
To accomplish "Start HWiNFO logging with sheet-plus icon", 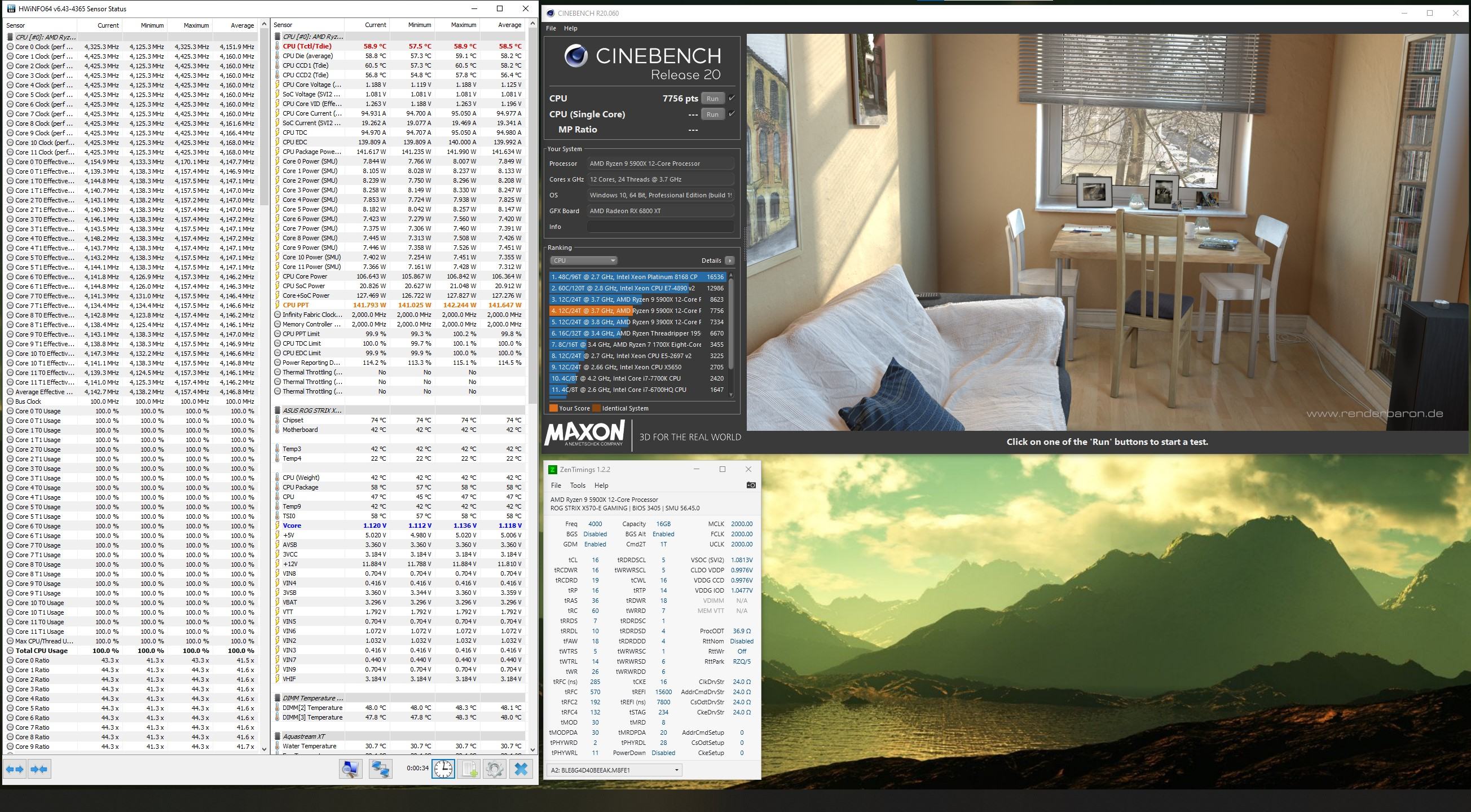I will pos(469,769).
